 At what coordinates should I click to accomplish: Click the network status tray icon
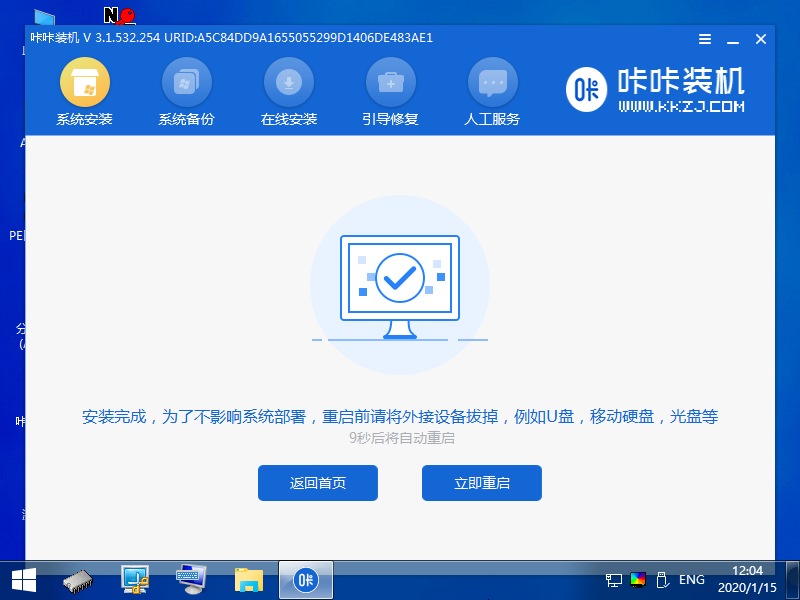coord(613,580)
